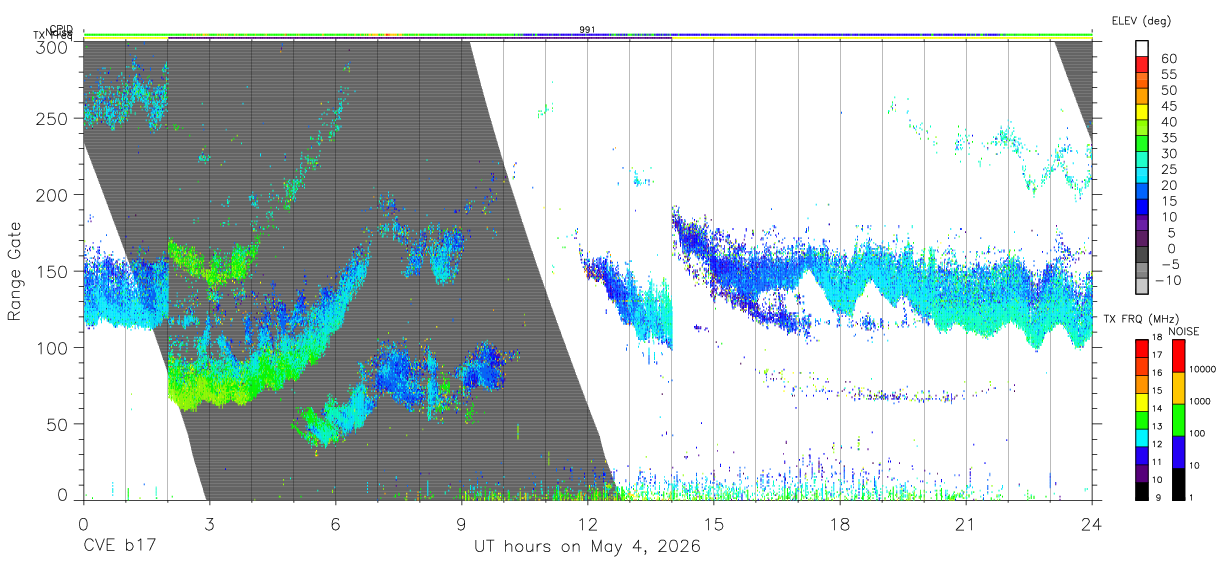Click the black segment of TX FRQ bar
1228x567 pixels.
coord(1141,491)
